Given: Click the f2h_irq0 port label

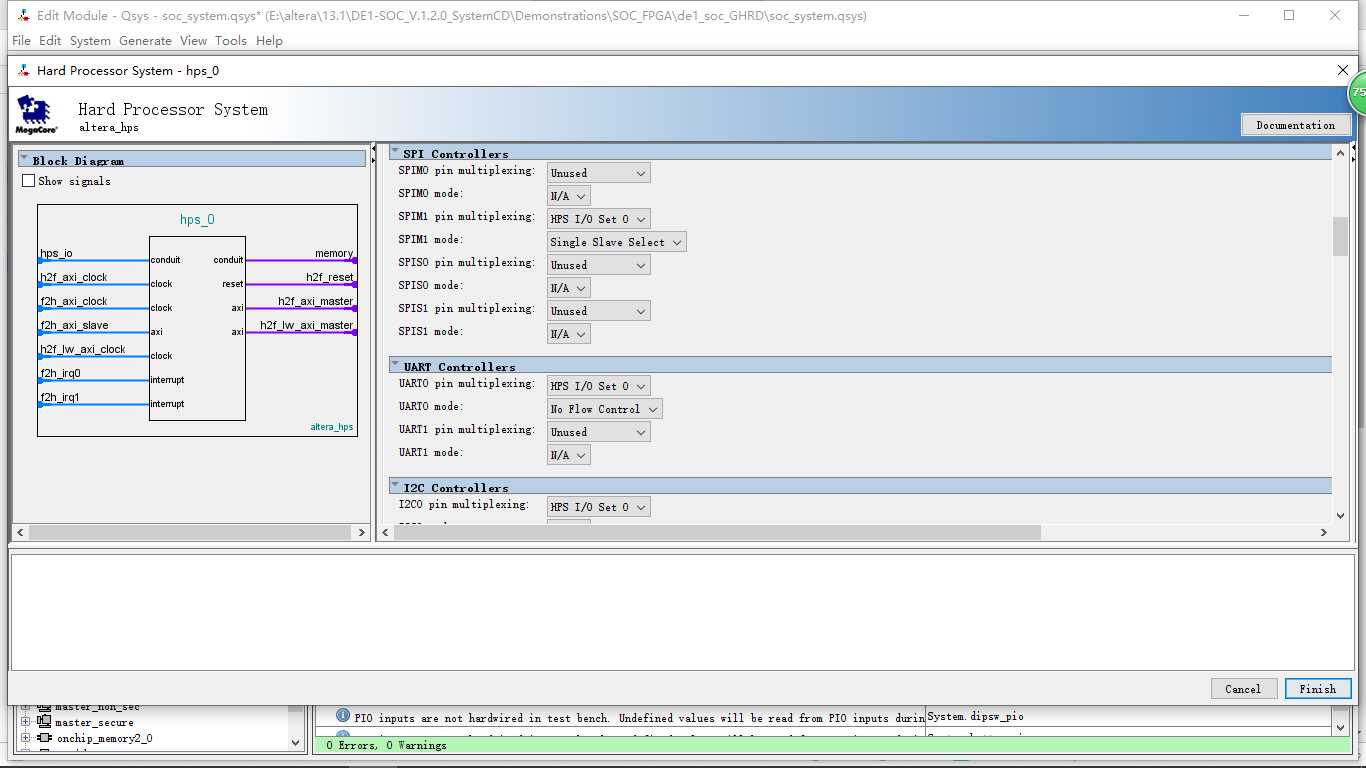Looking at the screenshot, I should point(60,373).
